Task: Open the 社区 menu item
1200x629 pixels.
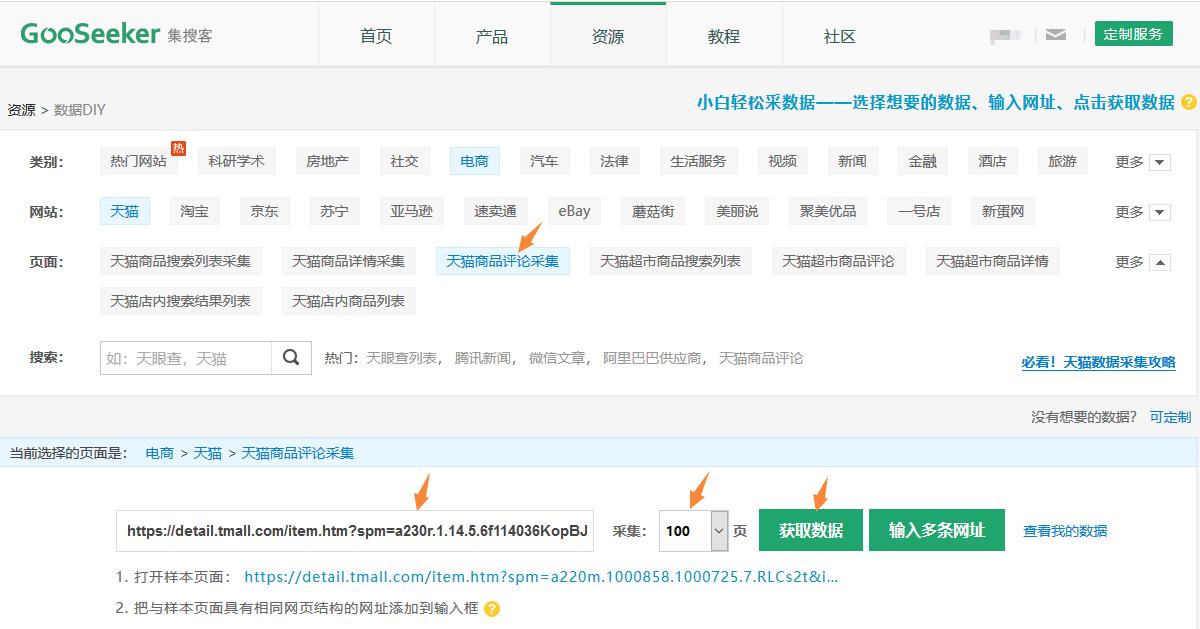Action: click(838, 33)
